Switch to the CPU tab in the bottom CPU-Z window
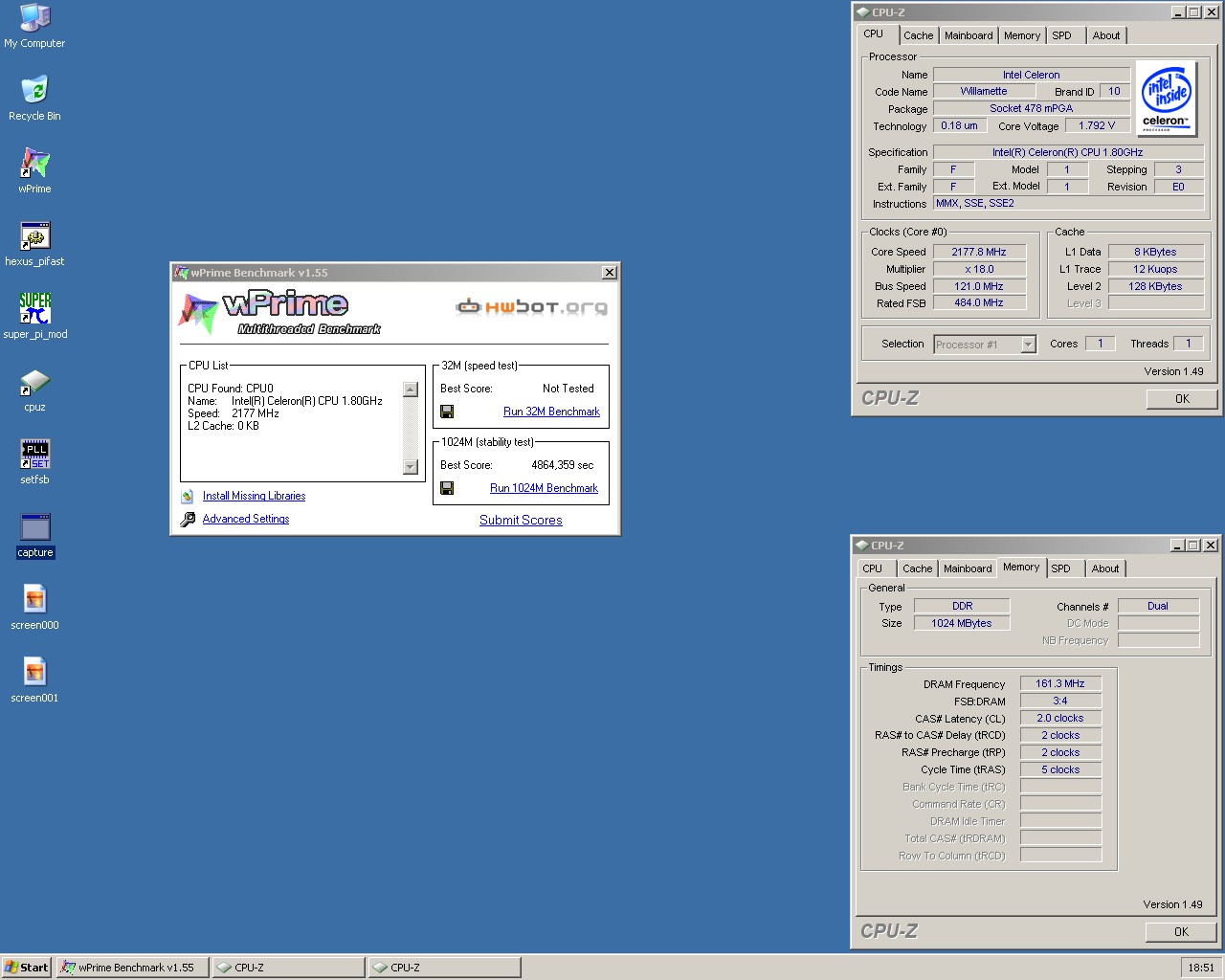The image size is (1225, 980). coord(872,568)
